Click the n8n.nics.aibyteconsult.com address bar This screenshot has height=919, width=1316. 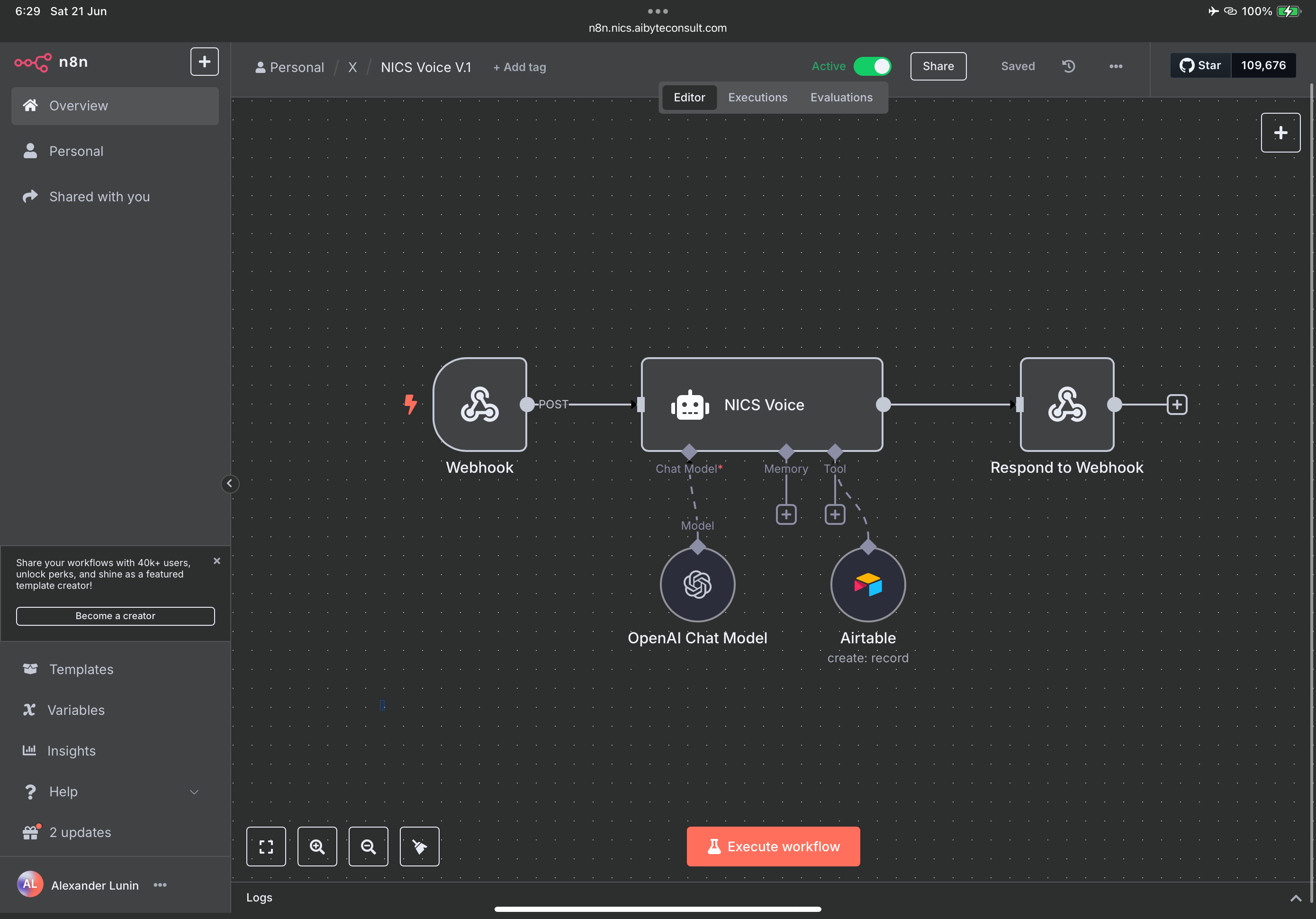pos(658,27)
